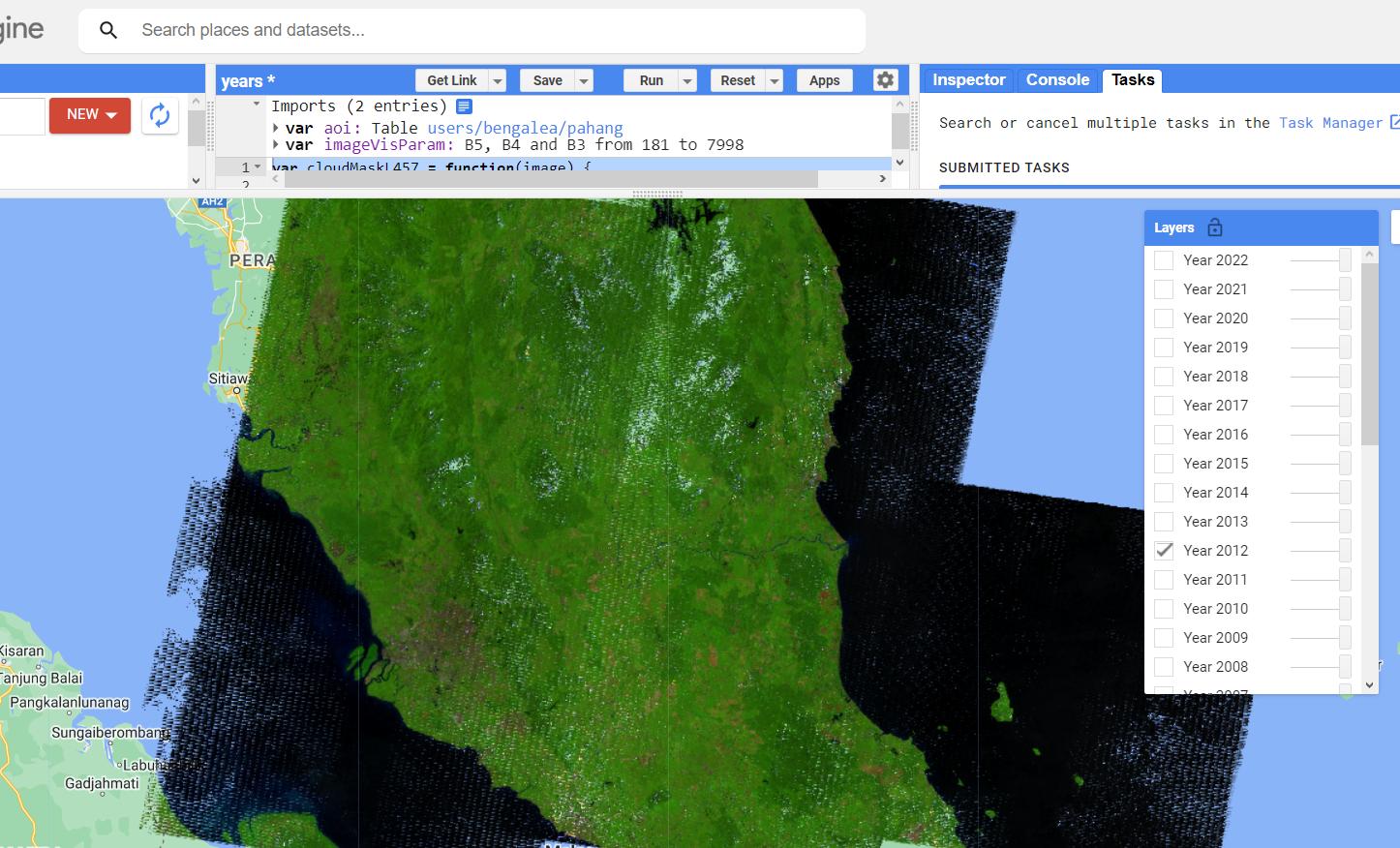
Task: Click the Layers panel header
Action: [1261, 228]
